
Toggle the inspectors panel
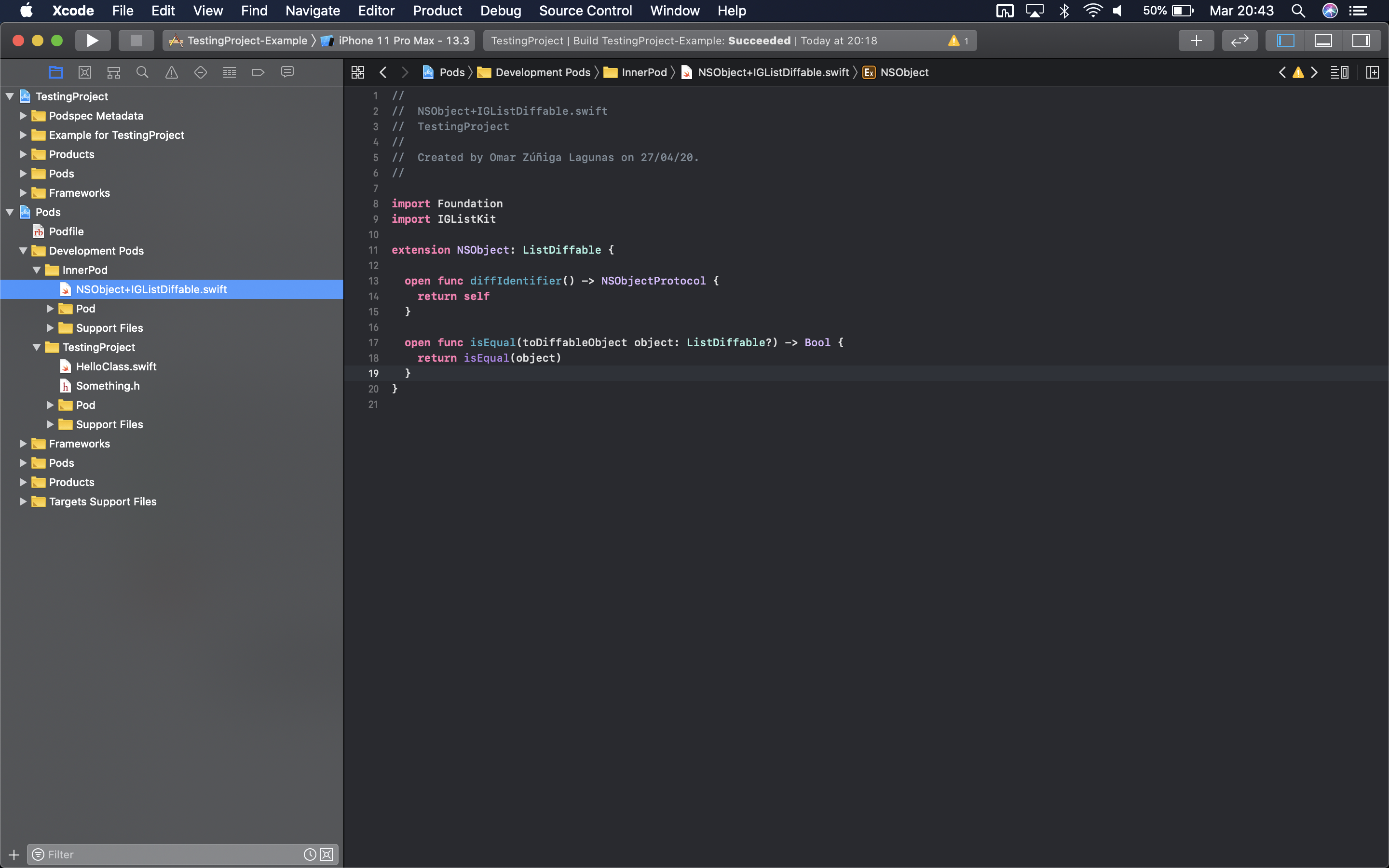[1361, 41]
